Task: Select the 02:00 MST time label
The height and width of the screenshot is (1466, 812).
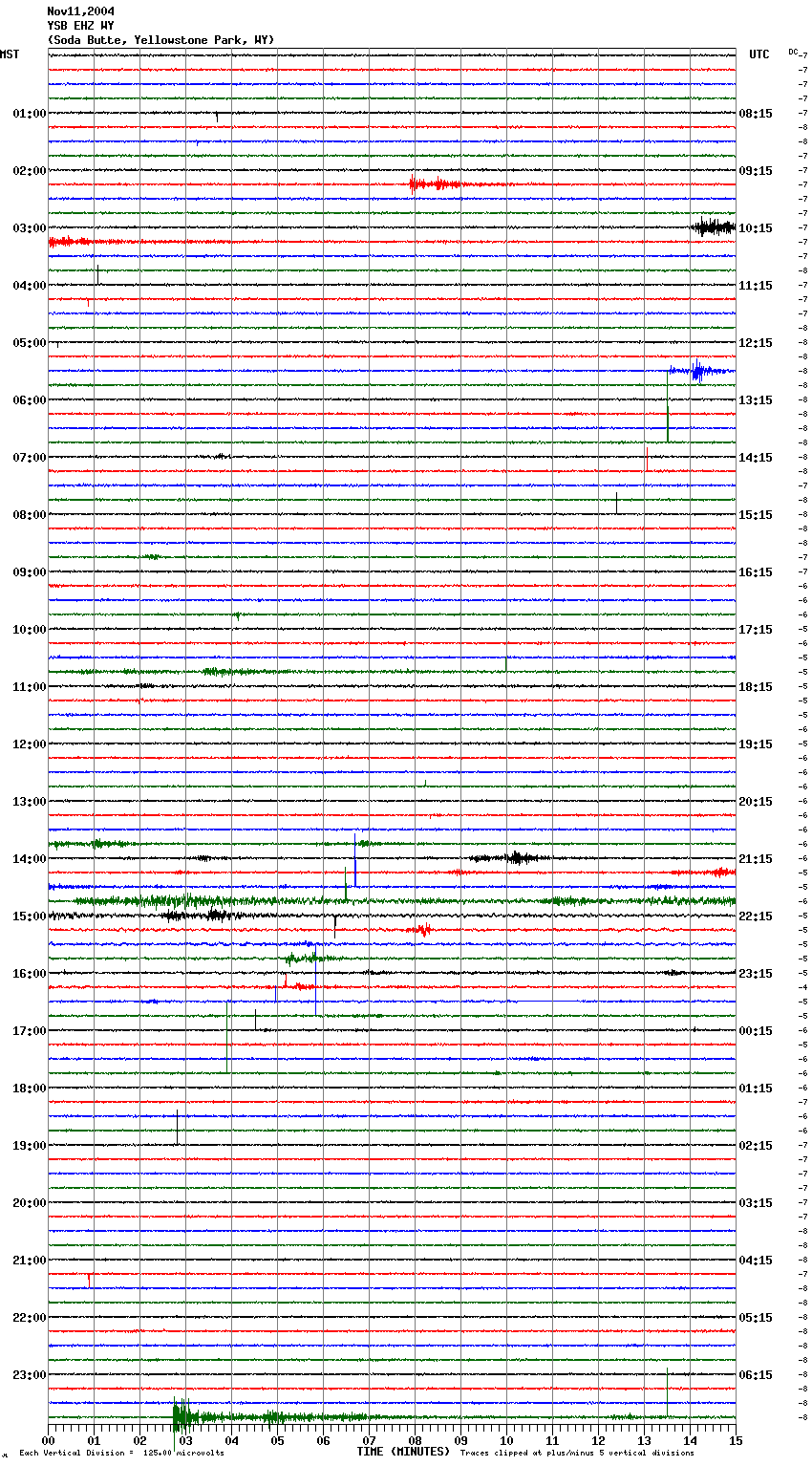Action: pyautogui.click(x=30, y=171)
